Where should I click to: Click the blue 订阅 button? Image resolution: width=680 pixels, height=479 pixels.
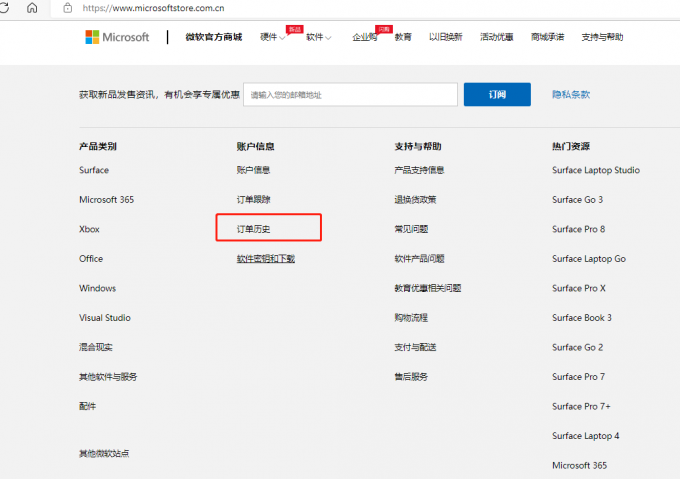[x=497, y=94]
